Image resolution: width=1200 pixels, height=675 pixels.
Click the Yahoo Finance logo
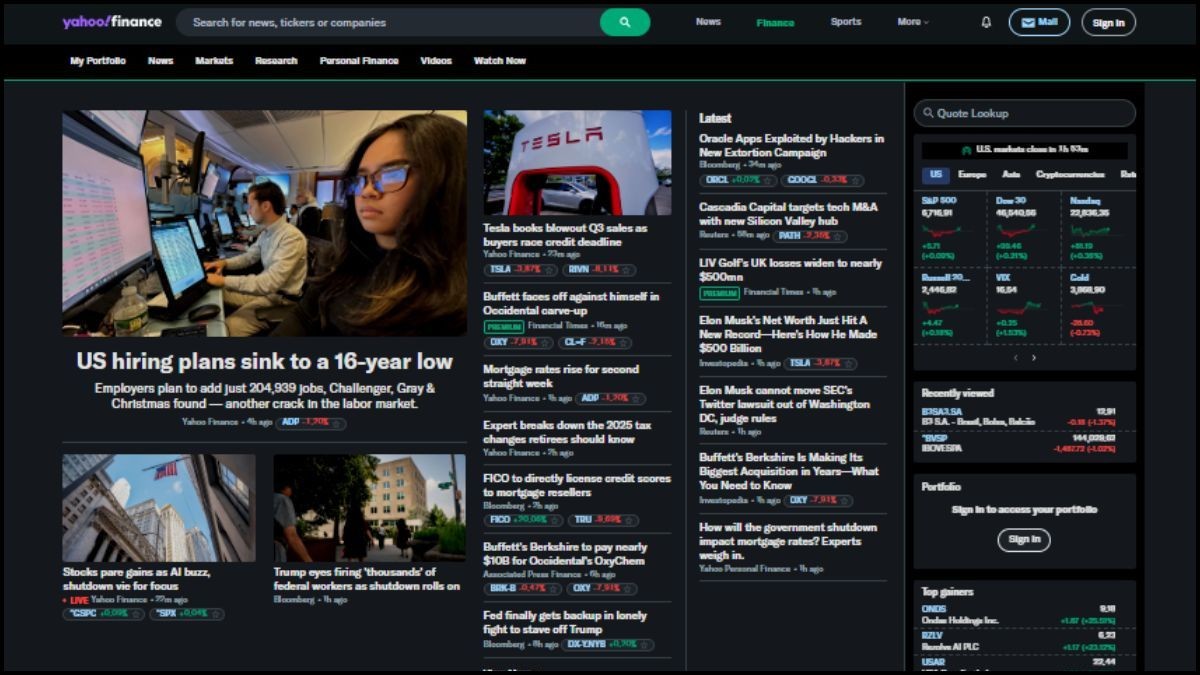pyautogui.click(x=111, y=22)
